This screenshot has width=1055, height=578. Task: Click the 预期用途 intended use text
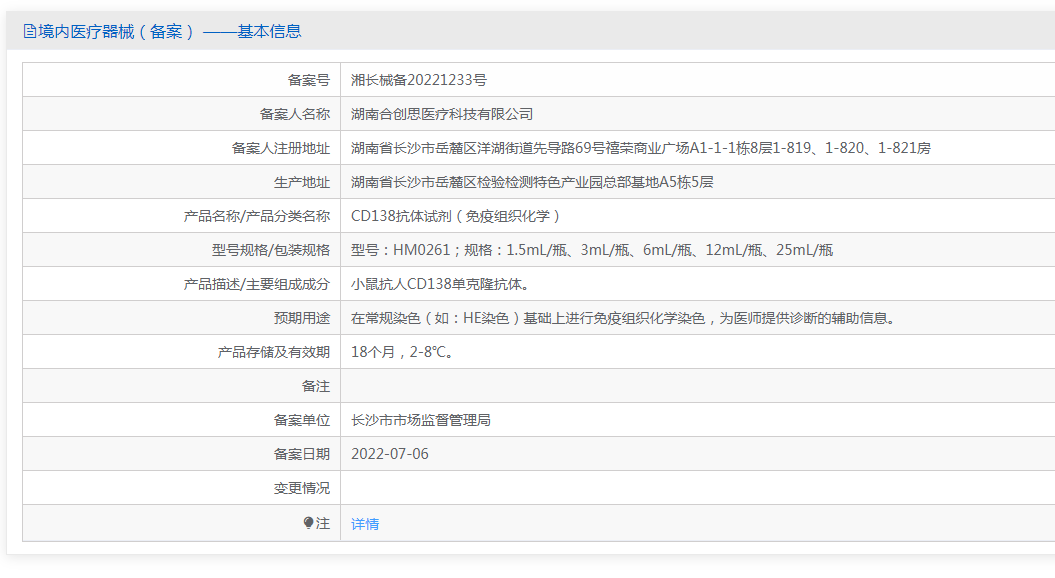[625, 318]
